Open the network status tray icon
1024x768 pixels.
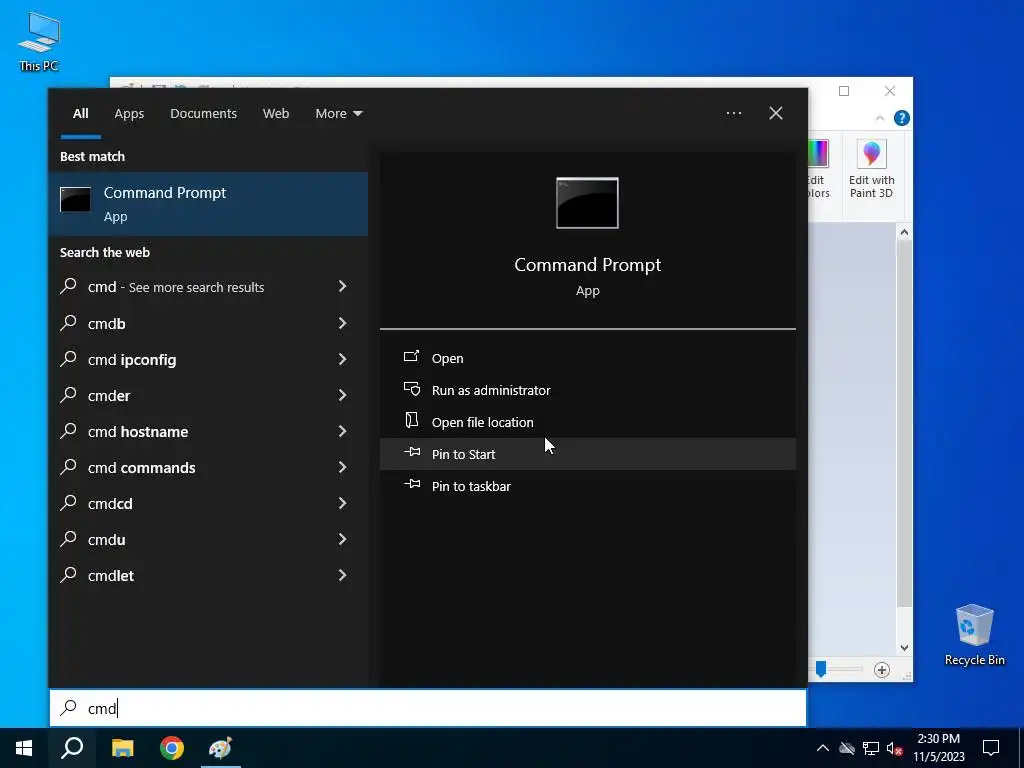point(871,748)
